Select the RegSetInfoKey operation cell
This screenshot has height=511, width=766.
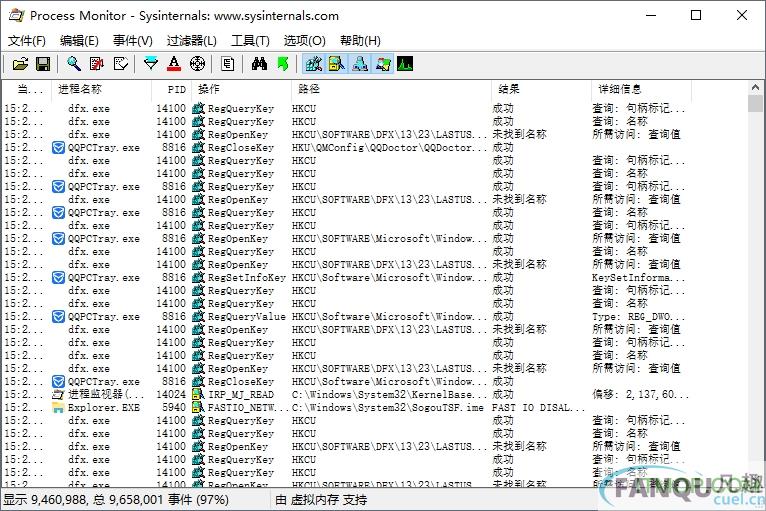pyautogui.click(x=247, y=277)
